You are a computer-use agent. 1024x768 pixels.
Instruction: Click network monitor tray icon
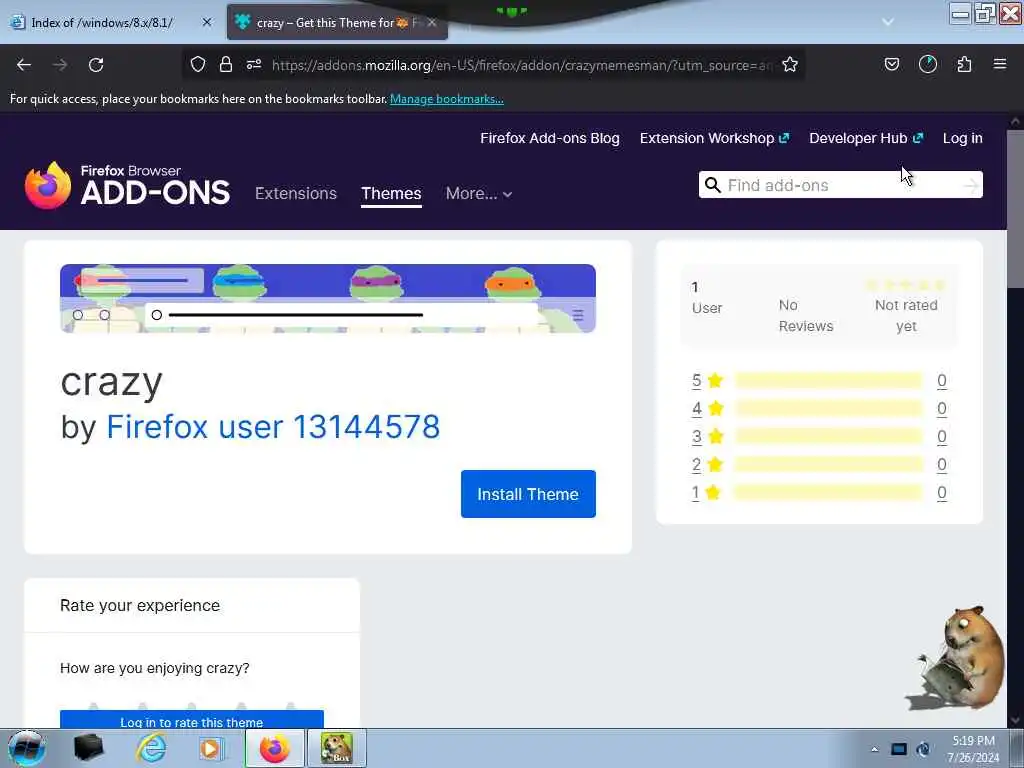click(899, 749)
